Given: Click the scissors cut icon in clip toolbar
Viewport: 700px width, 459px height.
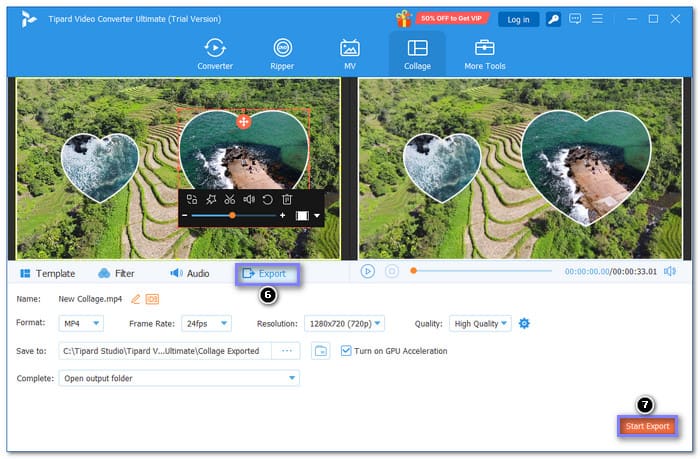Looking at the screenshot, I should (229, 199).
